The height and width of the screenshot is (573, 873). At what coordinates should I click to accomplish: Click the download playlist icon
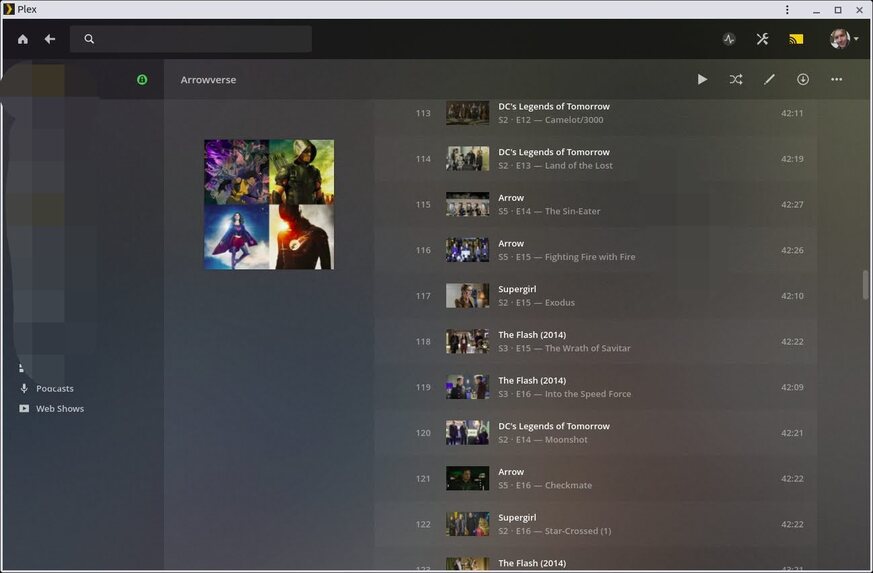(803, 80)
